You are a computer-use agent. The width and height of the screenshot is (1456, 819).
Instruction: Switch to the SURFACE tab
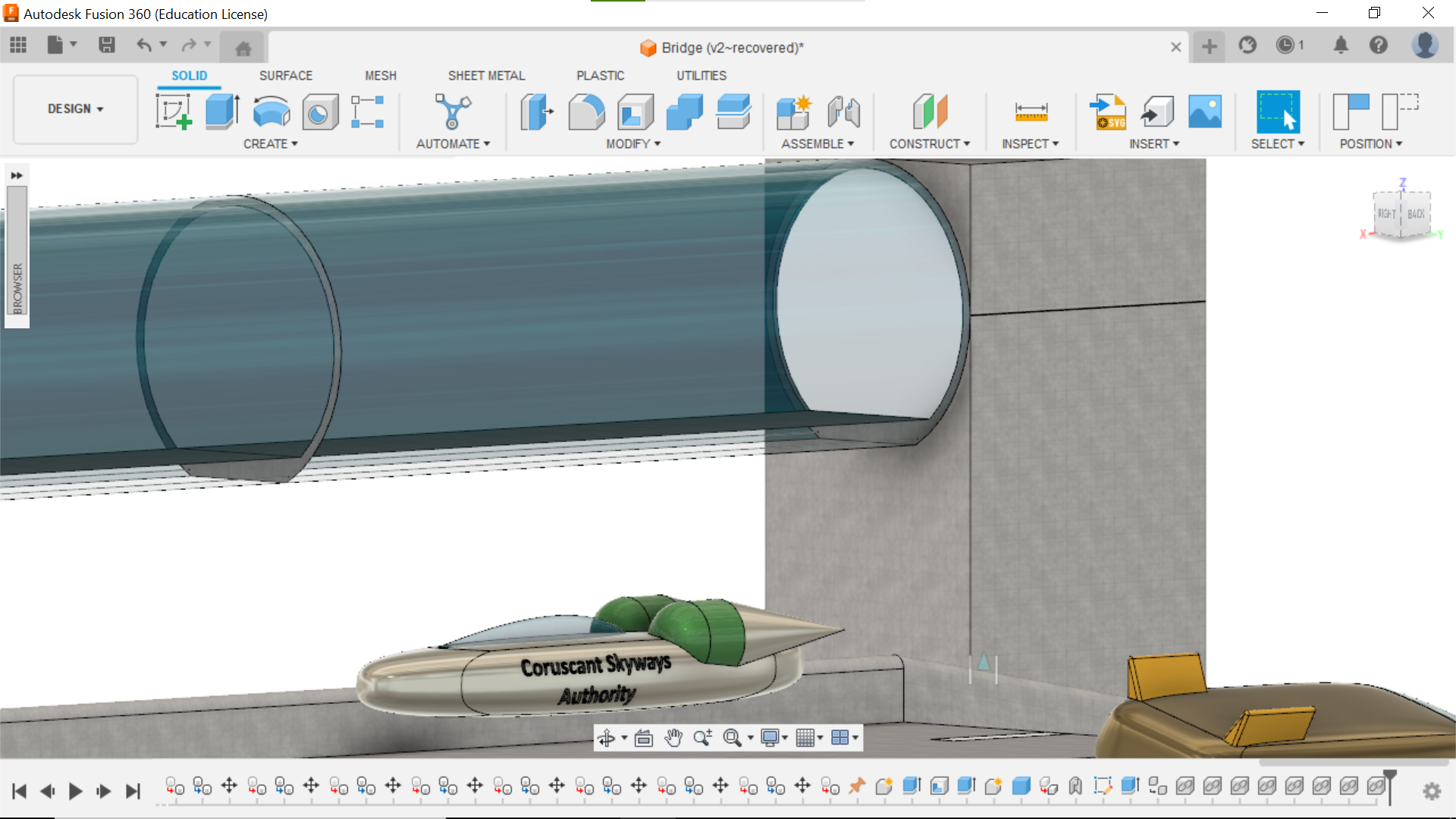click(285, 75)
